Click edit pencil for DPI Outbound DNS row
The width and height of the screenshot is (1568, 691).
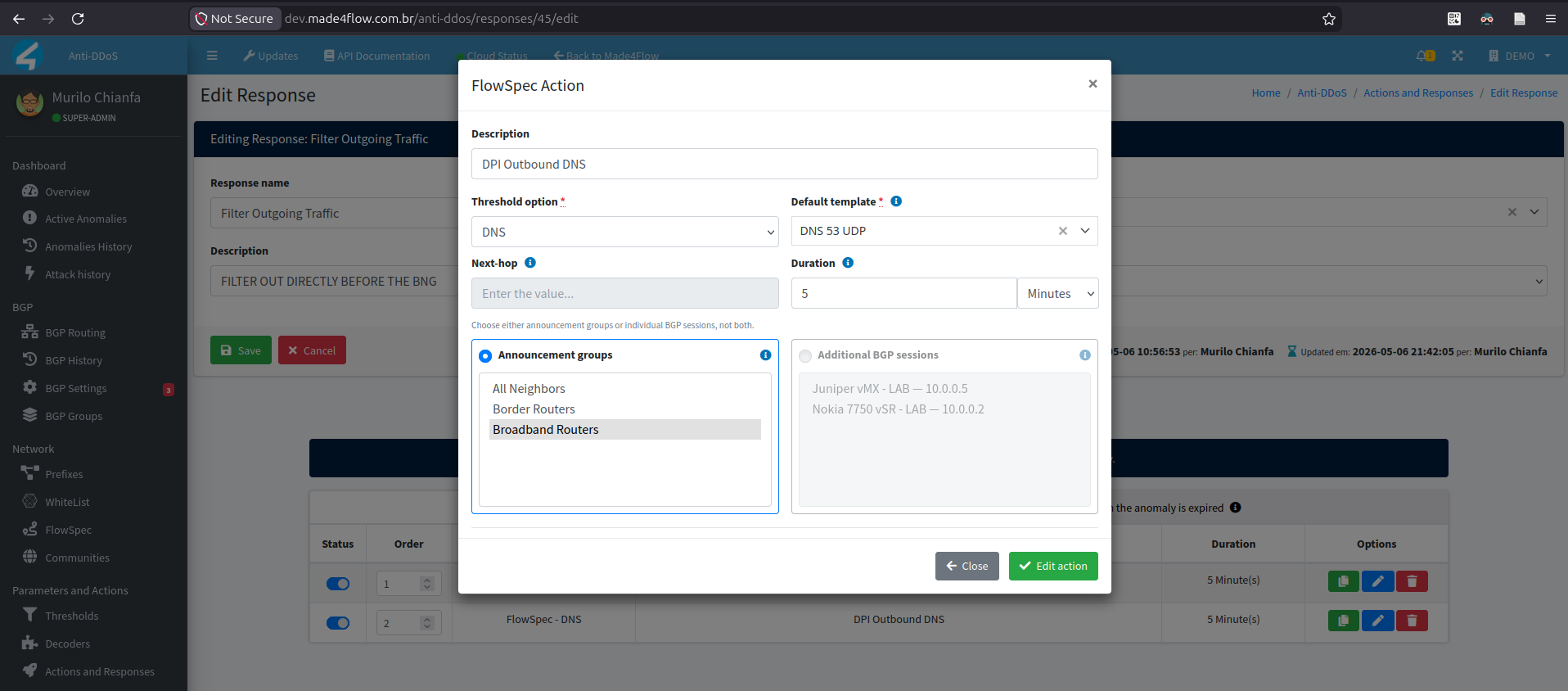point(1377,621)
